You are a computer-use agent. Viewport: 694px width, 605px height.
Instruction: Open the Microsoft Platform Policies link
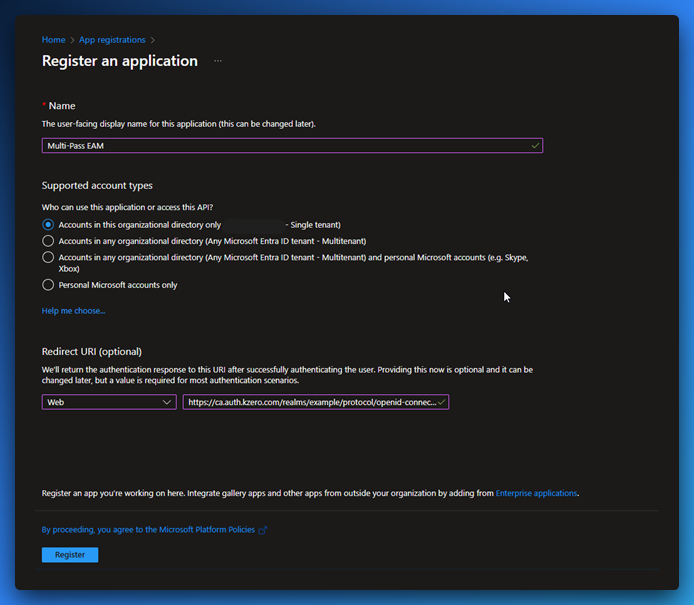pyautogui.click(x=148, y=530)
